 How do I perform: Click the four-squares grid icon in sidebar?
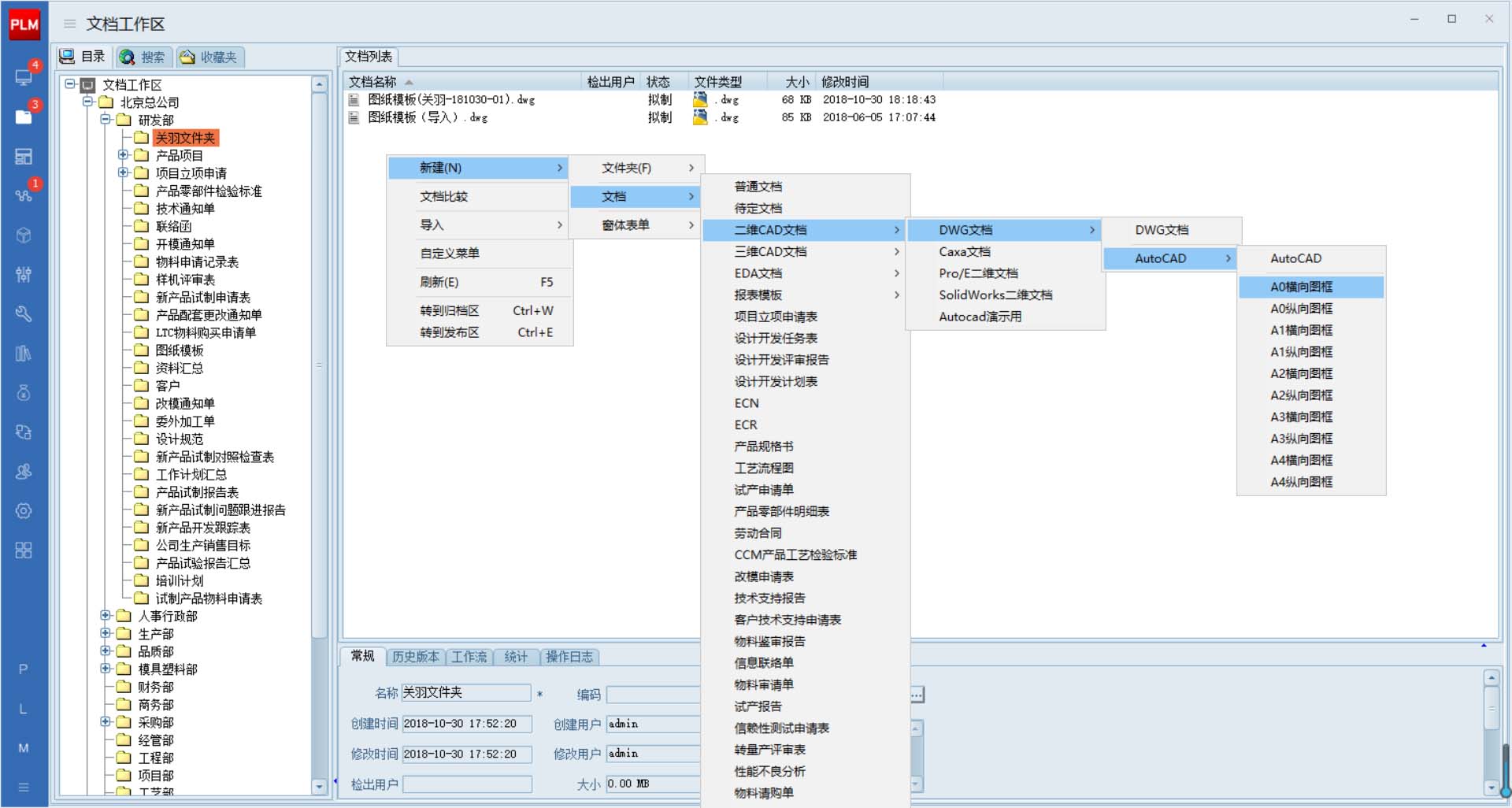pos(23,550)
